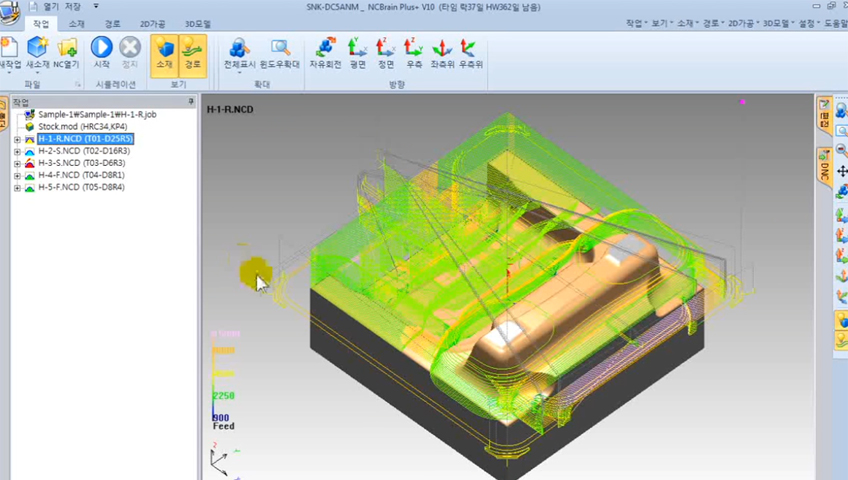The image size is (848, 480).
Task: Switch to the 정면 front view
Action: [x=386, y=47]
